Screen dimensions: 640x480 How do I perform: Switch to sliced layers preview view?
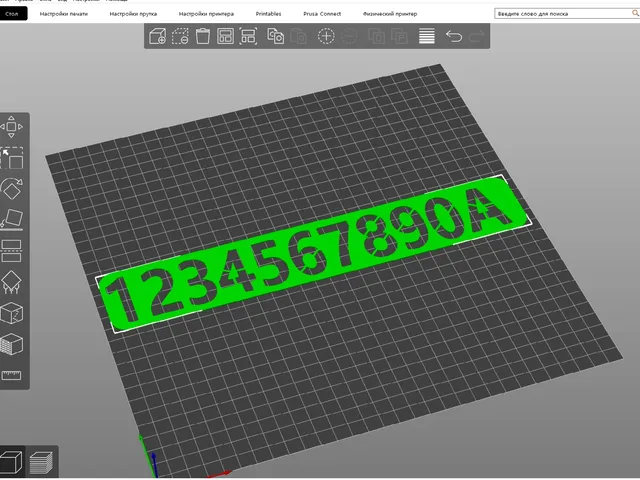click(x=41, y=462)
